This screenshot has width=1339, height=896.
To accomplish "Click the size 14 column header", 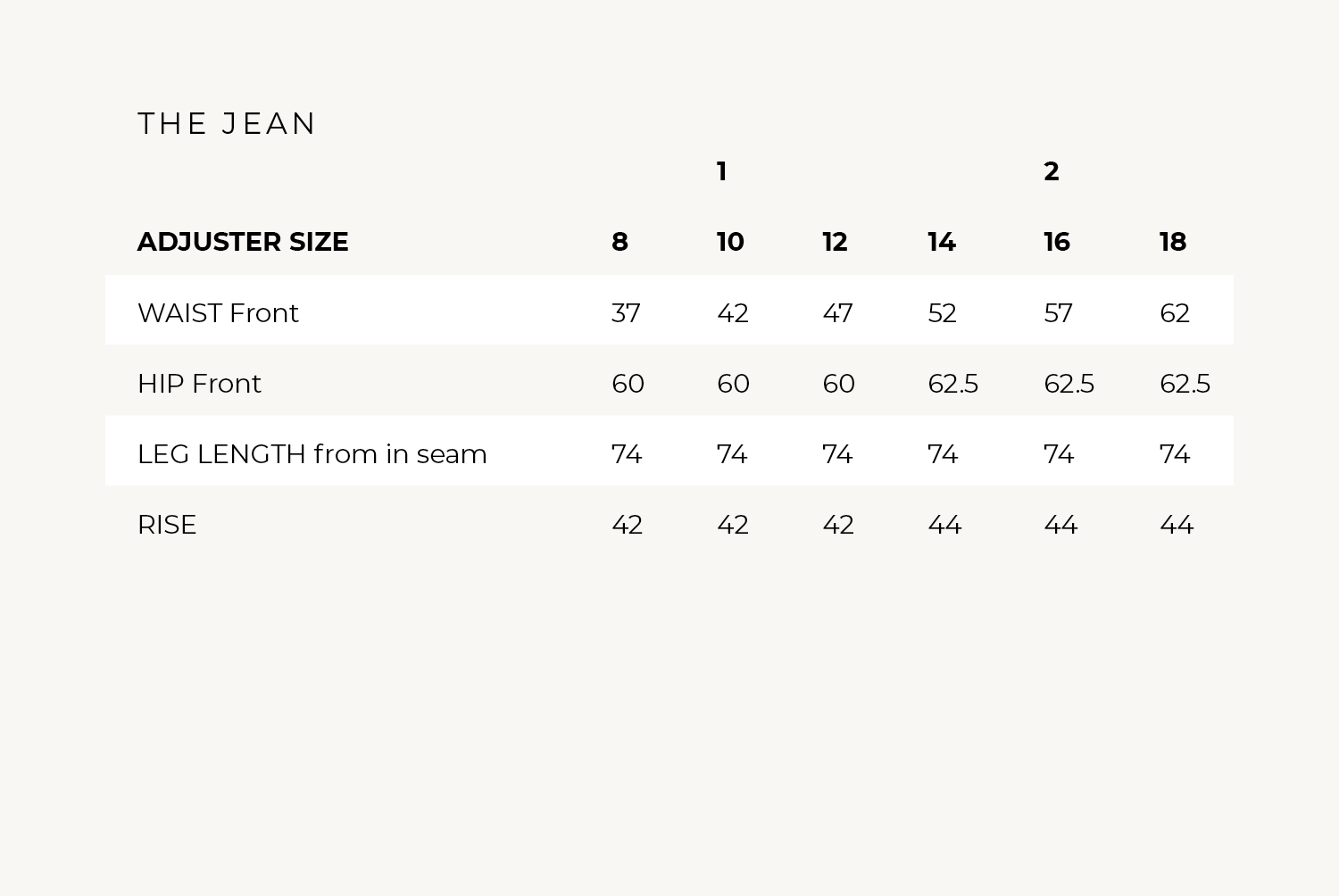I will pos(942,242).
